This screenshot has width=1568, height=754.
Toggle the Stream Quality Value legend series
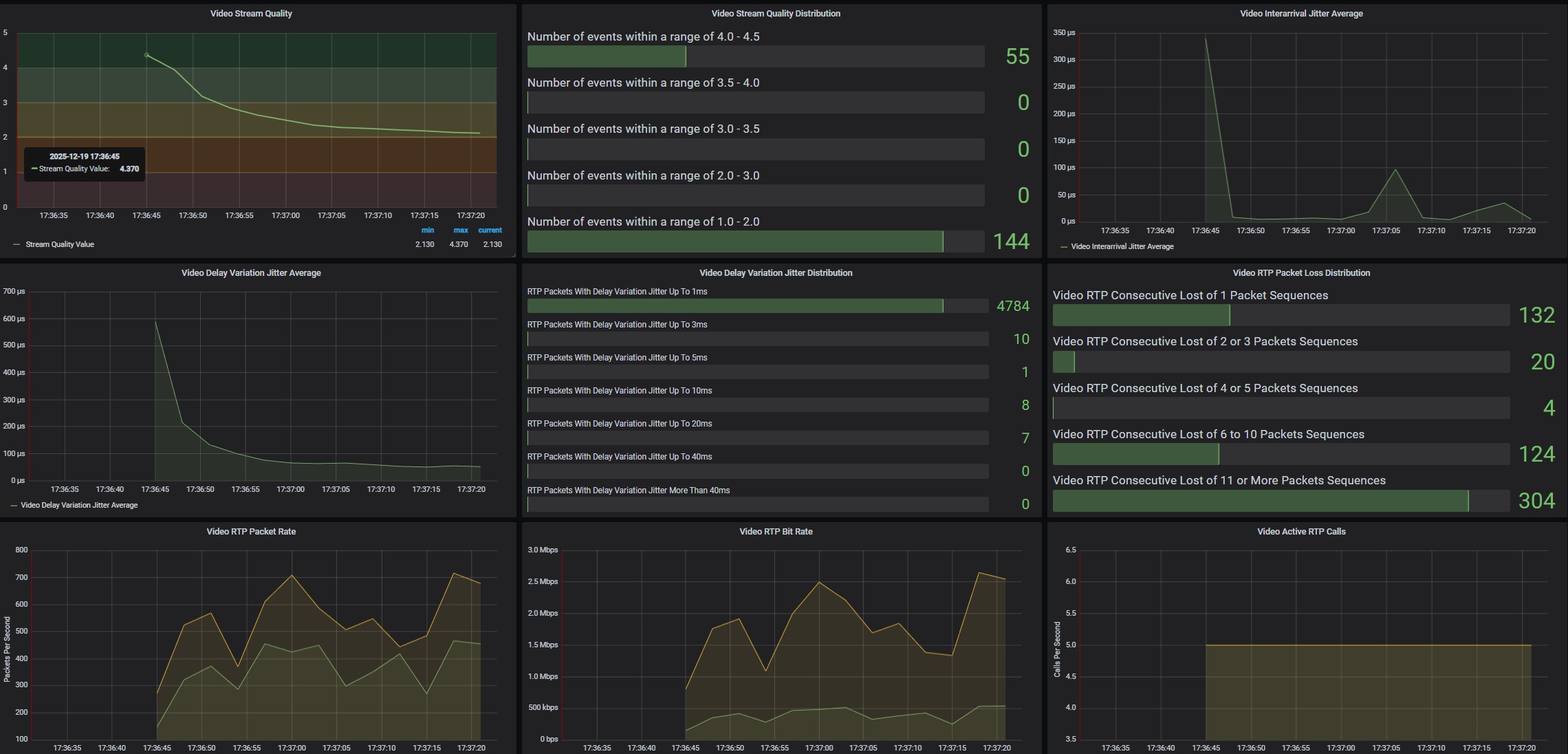[60, 244]
